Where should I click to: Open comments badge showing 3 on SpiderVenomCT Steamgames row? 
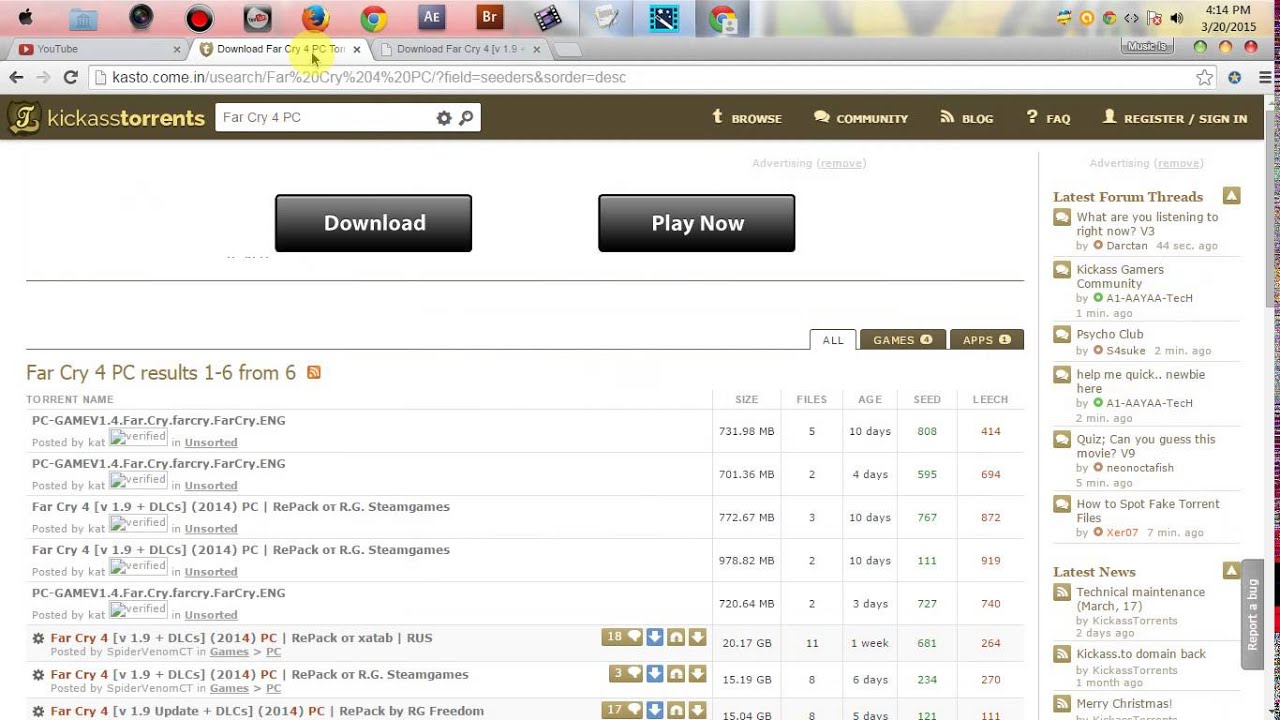[625, 673]
